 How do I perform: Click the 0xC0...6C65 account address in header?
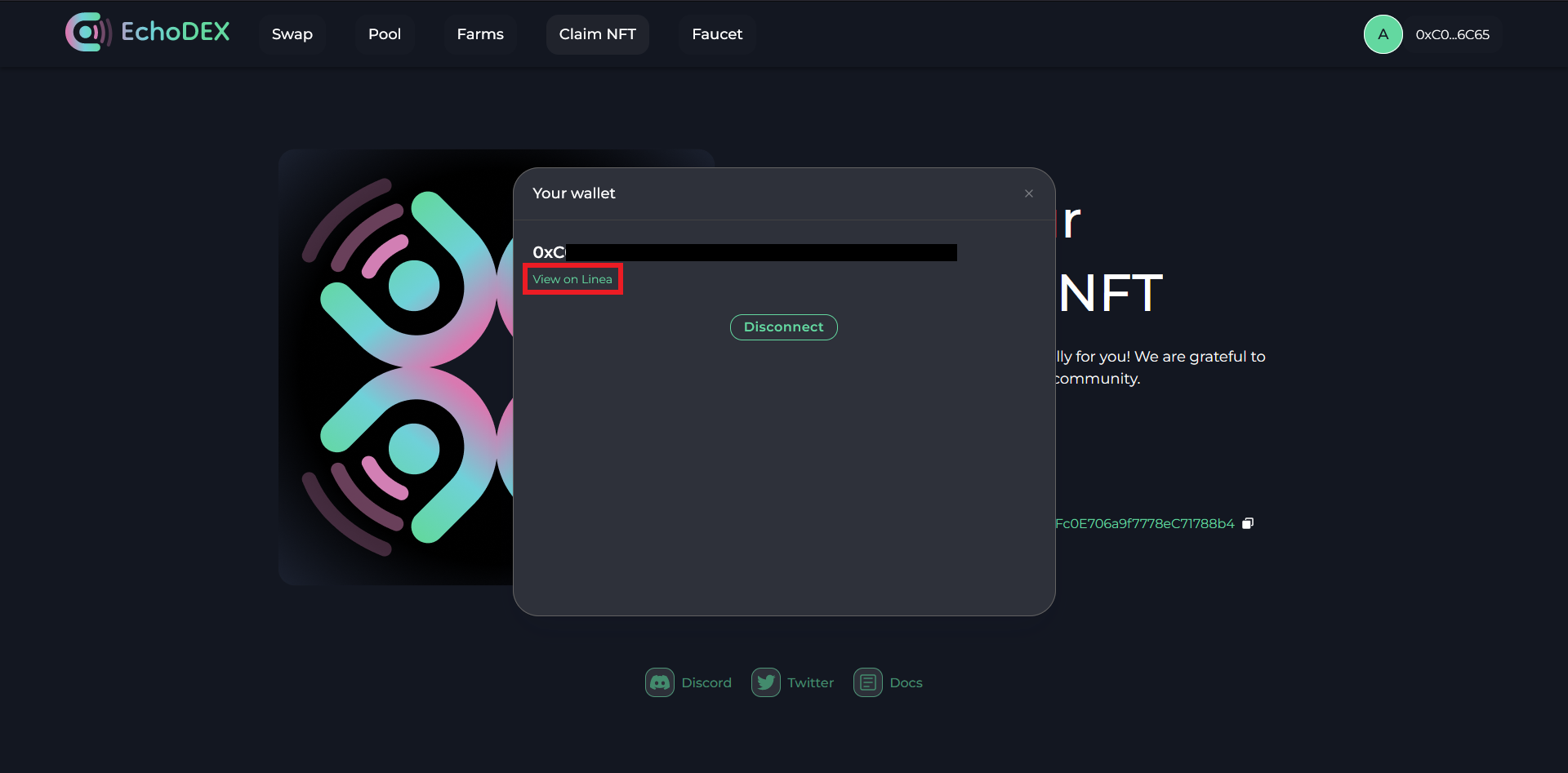[1452, 35]
